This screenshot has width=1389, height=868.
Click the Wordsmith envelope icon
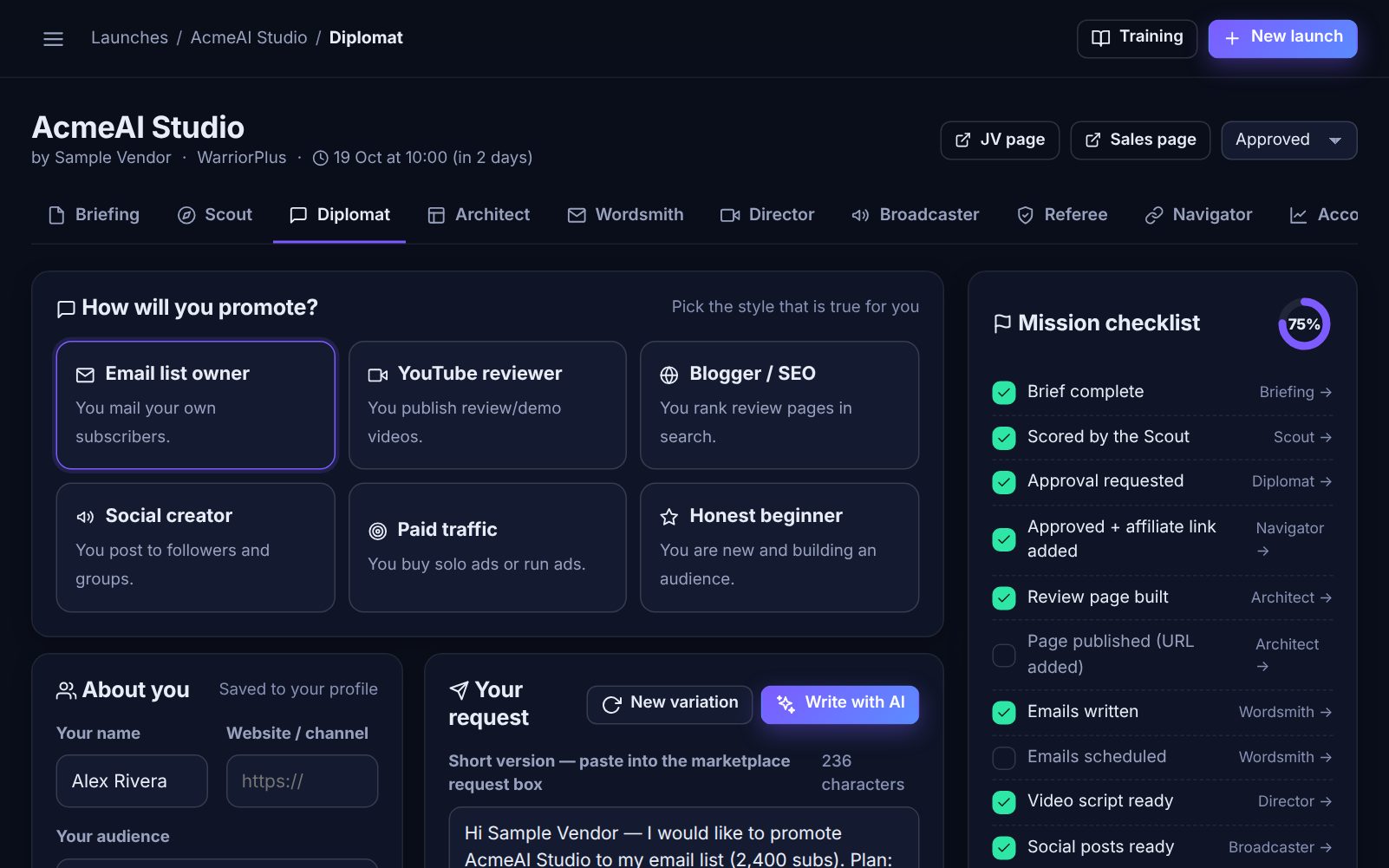click(577, 215)
